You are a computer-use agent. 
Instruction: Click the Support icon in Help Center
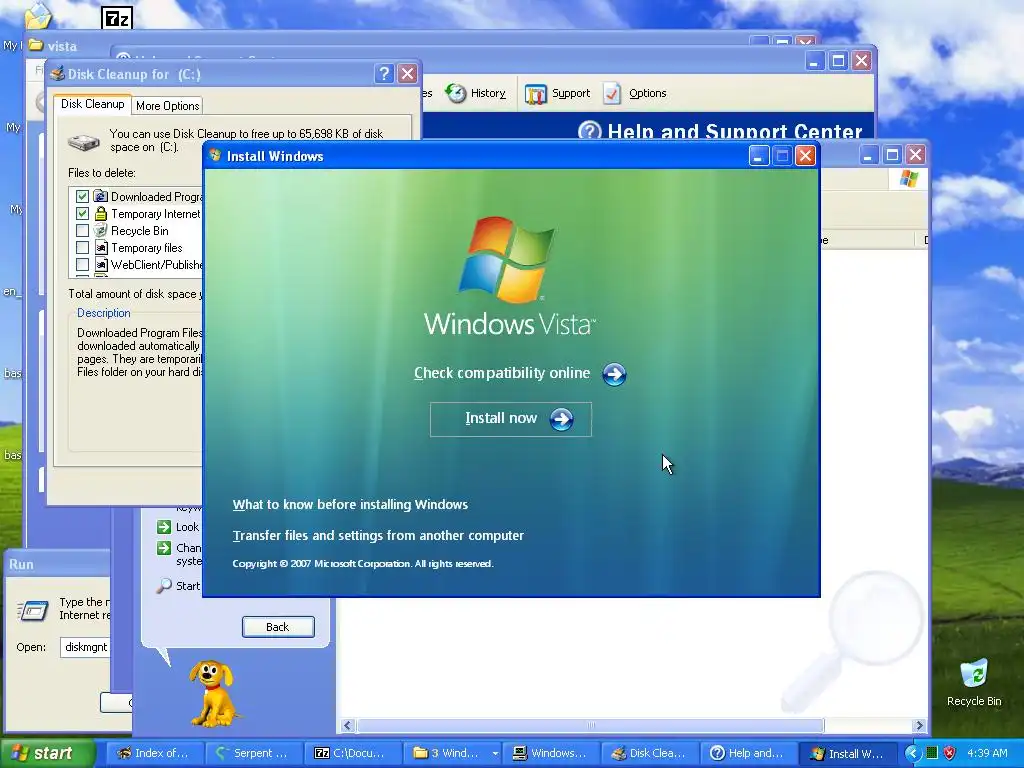pos(536,94)
